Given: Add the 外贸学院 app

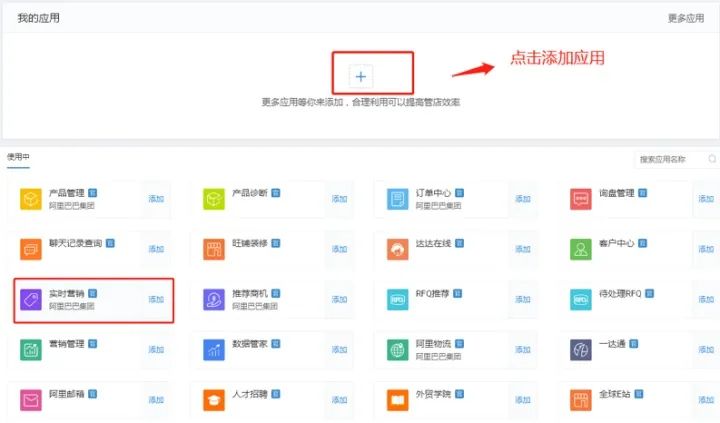Looking at the screenshot, I should click(523, 400).
